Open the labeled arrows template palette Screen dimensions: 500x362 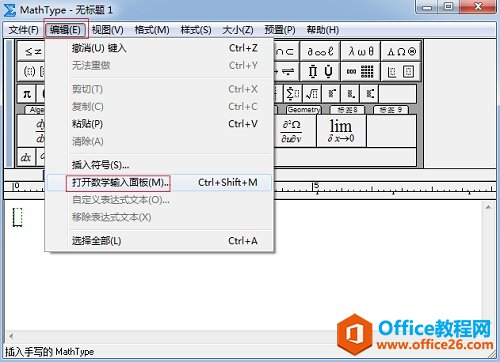(x=286, y=71)
